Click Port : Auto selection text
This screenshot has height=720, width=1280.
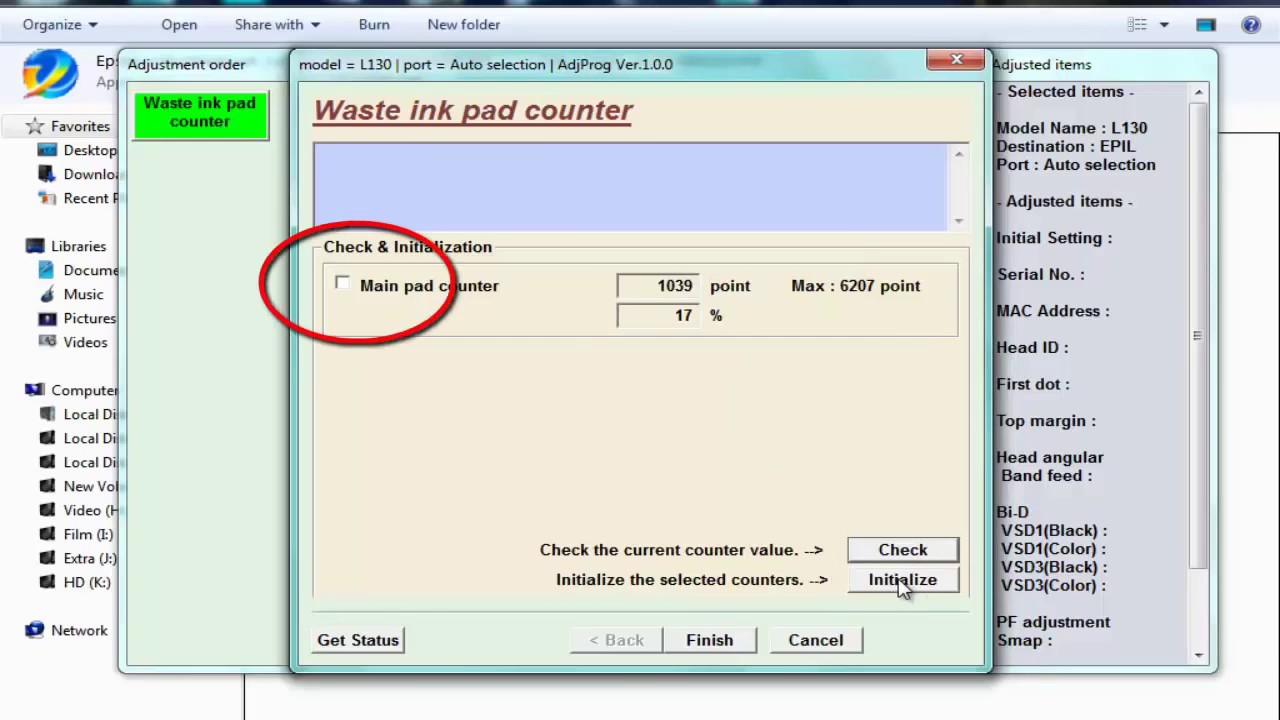click(1075, 165)
